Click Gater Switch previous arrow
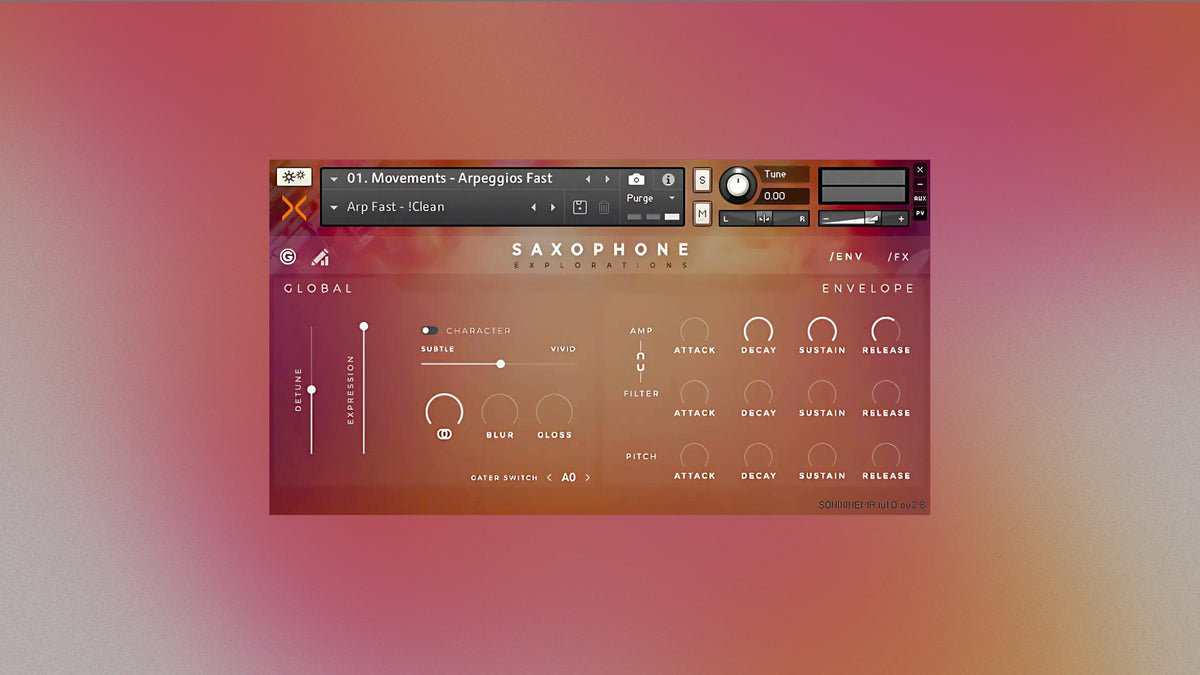 [x=549, y=478]
